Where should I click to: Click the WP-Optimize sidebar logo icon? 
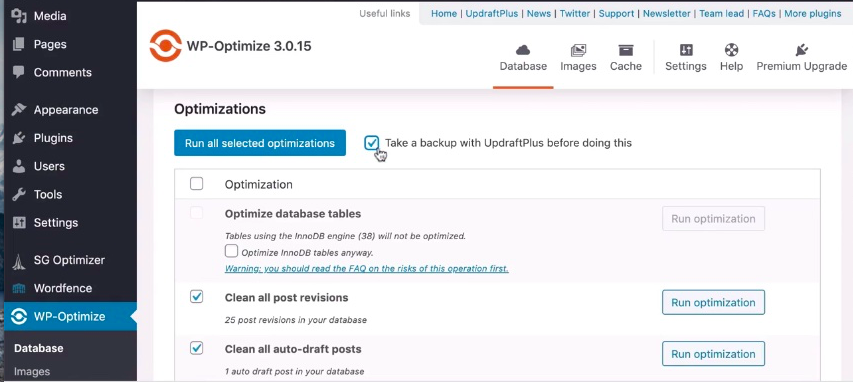[x=19, y=316]
